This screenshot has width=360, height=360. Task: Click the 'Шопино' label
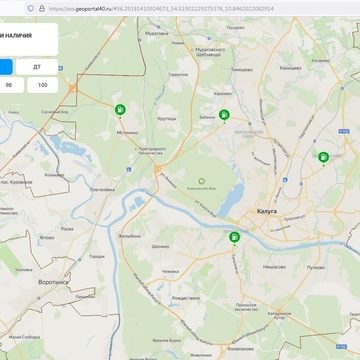click(x=160, y=247)
